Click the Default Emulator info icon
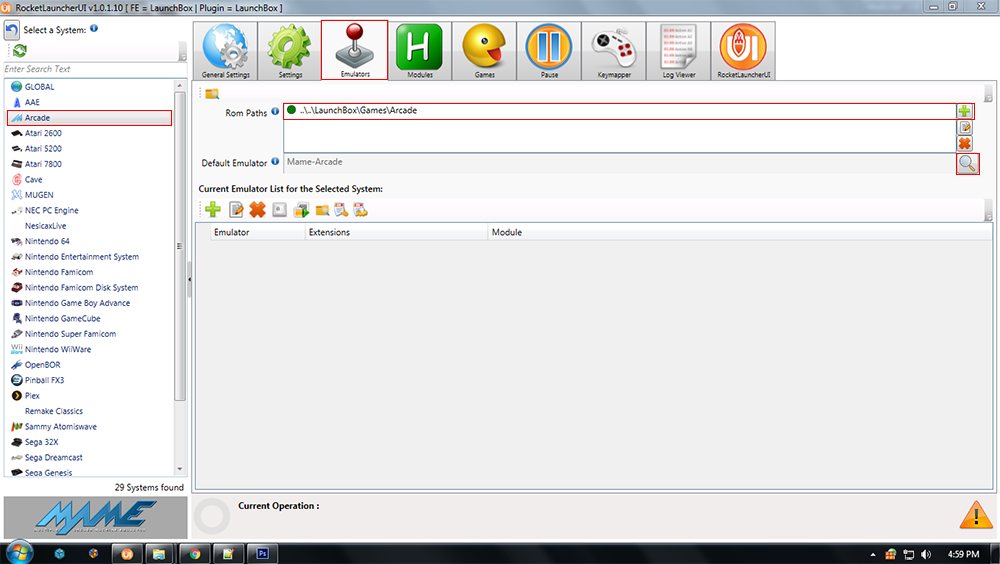 pyautogui.click(x=275, y=161)
